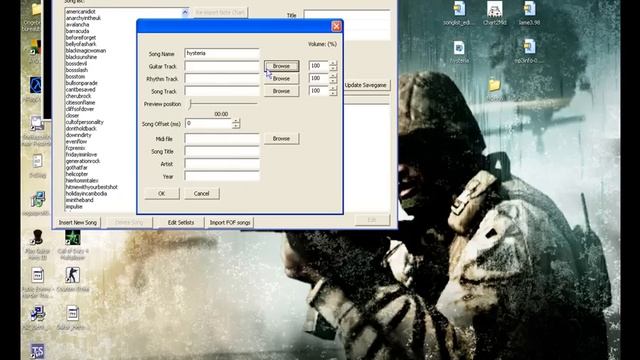Click into the Year field
This screenshot has height=360, width=640.
222,176
